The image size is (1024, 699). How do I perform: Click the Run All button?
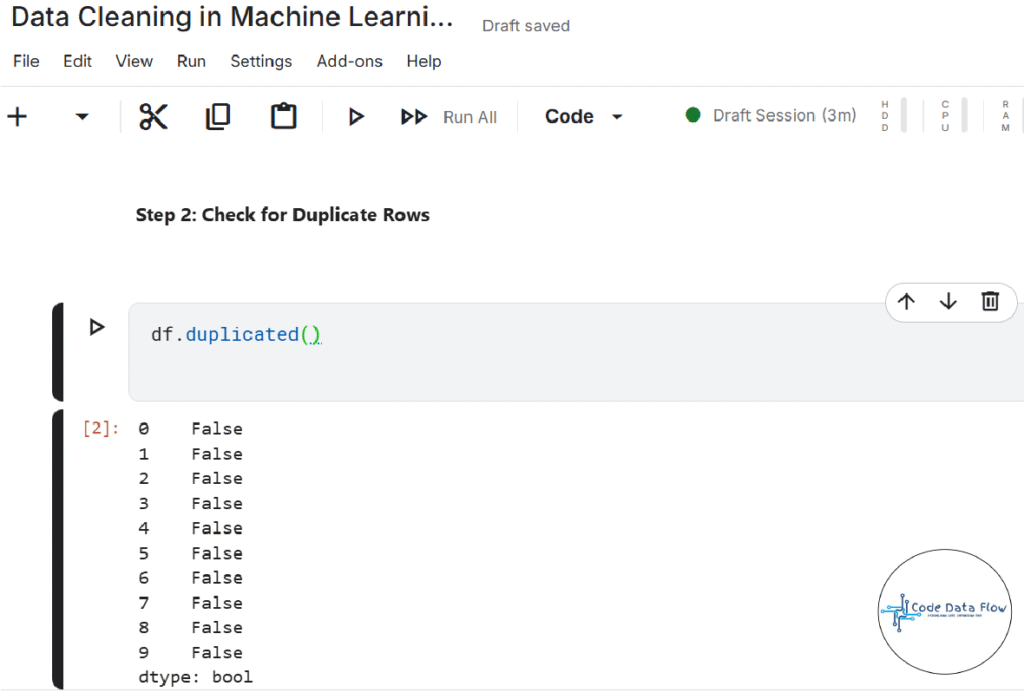point(449,117)
